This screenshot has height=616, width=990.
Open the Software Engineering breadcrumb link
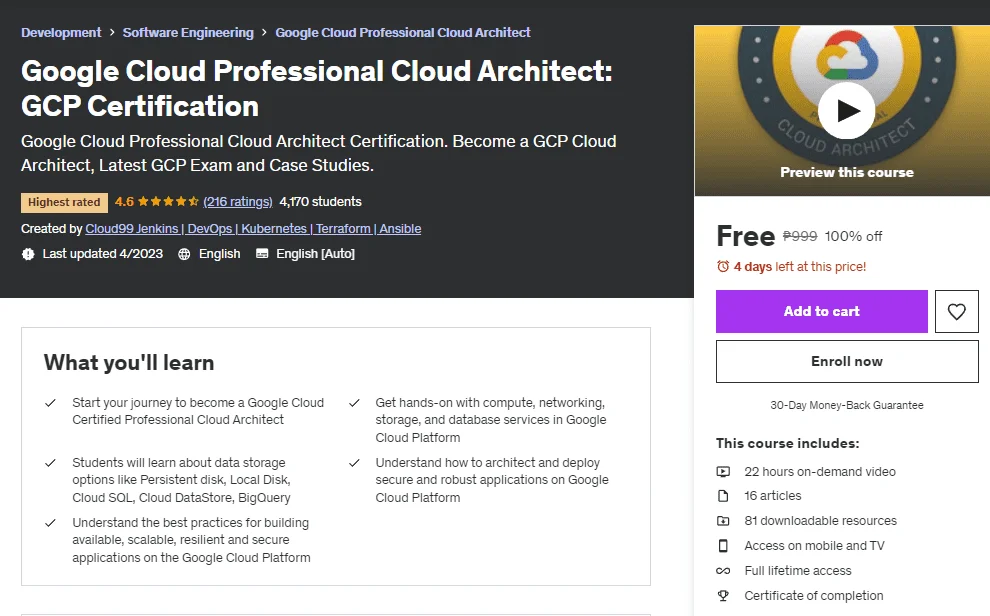(188, 33)
